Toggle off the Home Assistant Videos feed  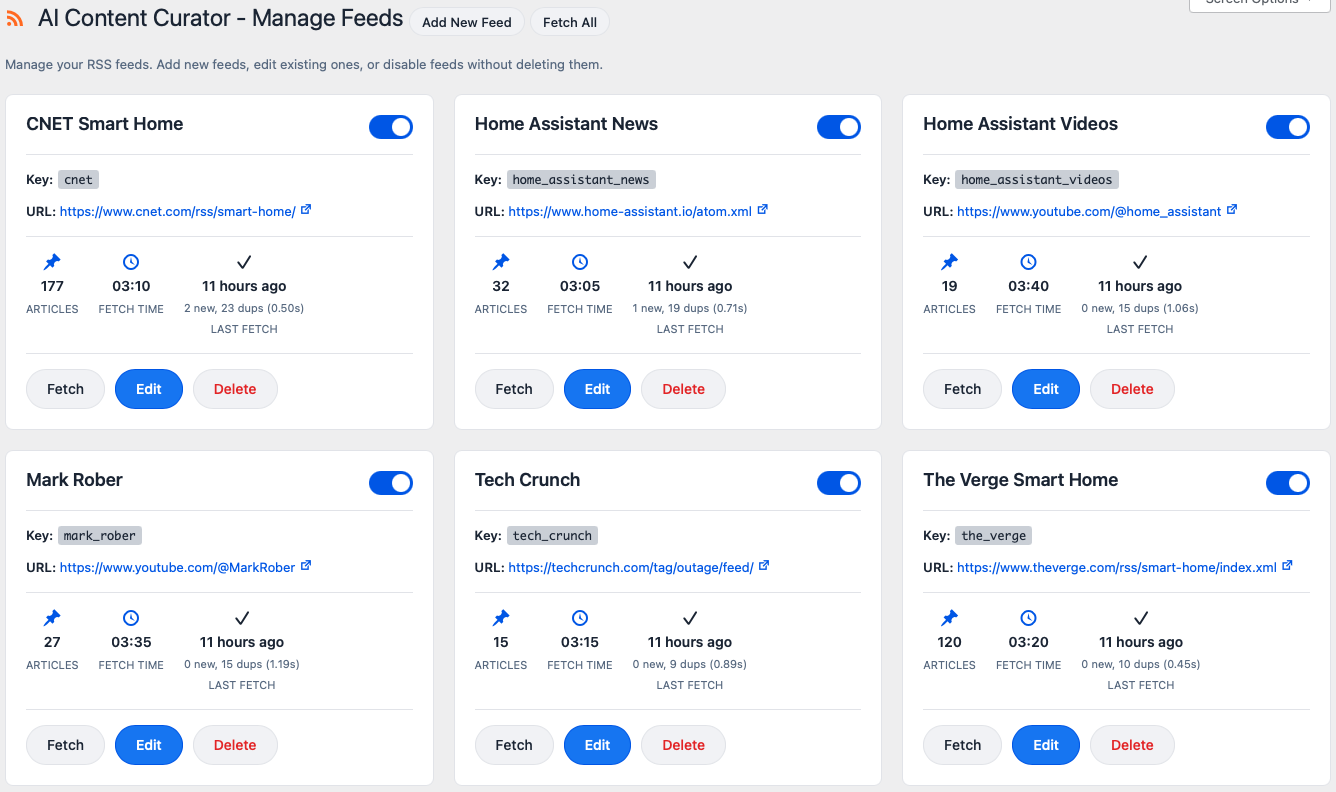click(x=1288, y=127)
